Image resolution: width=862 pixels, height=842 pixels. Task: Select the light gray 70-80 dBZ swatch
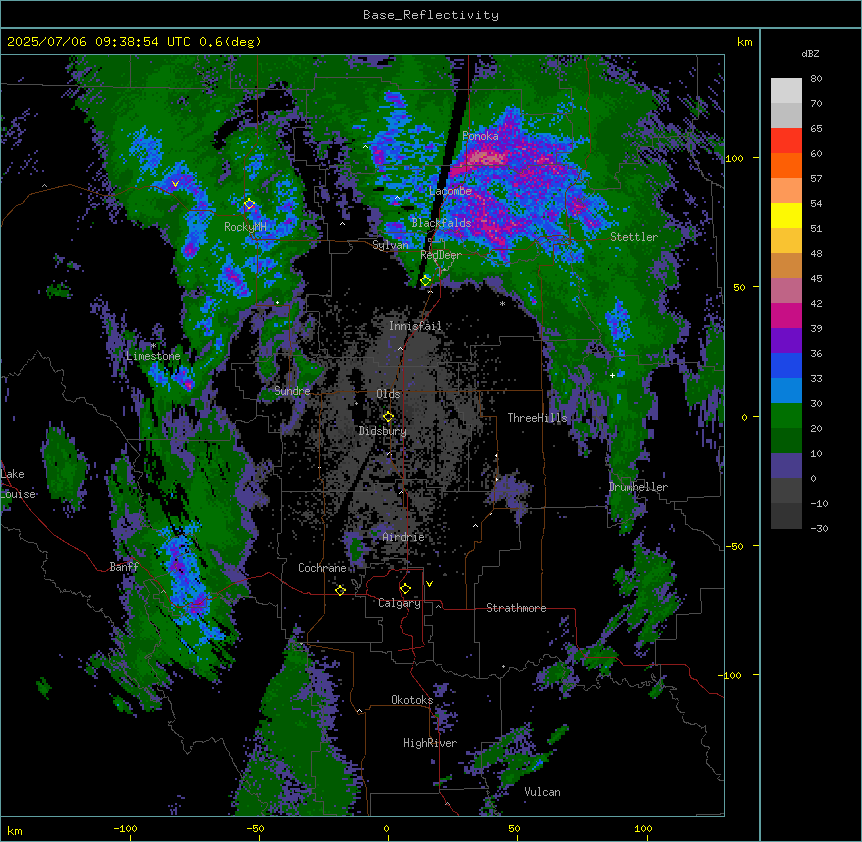pyautogui.click(x=786, y=91)
